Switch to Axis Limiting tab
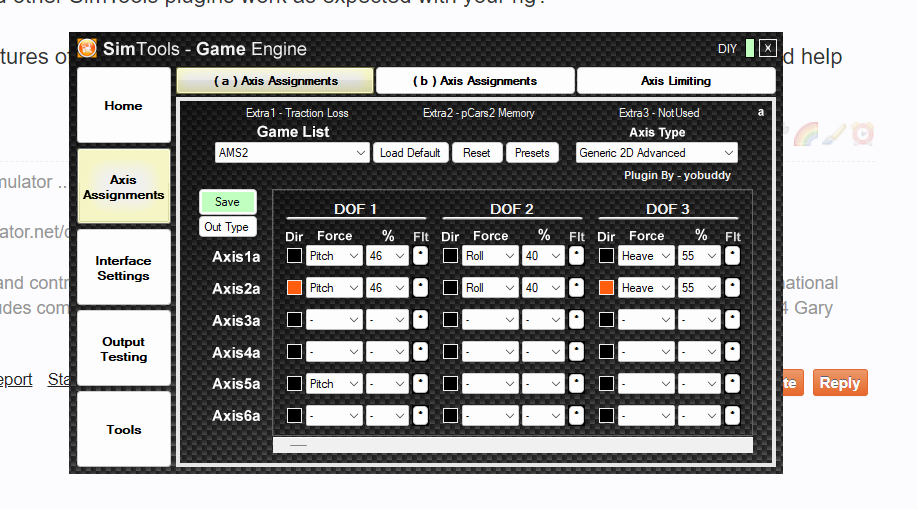The height and width of the screenshot is (509, 918). tap(676, 81)
